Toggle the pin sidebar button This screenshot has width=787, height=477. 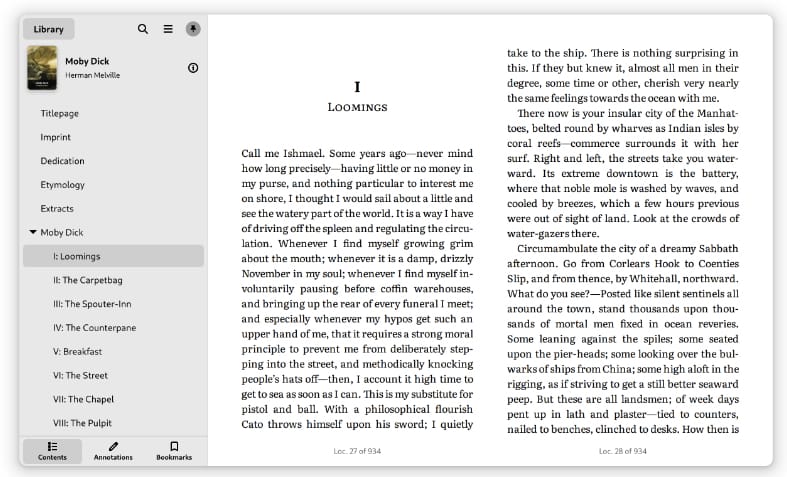193,29
